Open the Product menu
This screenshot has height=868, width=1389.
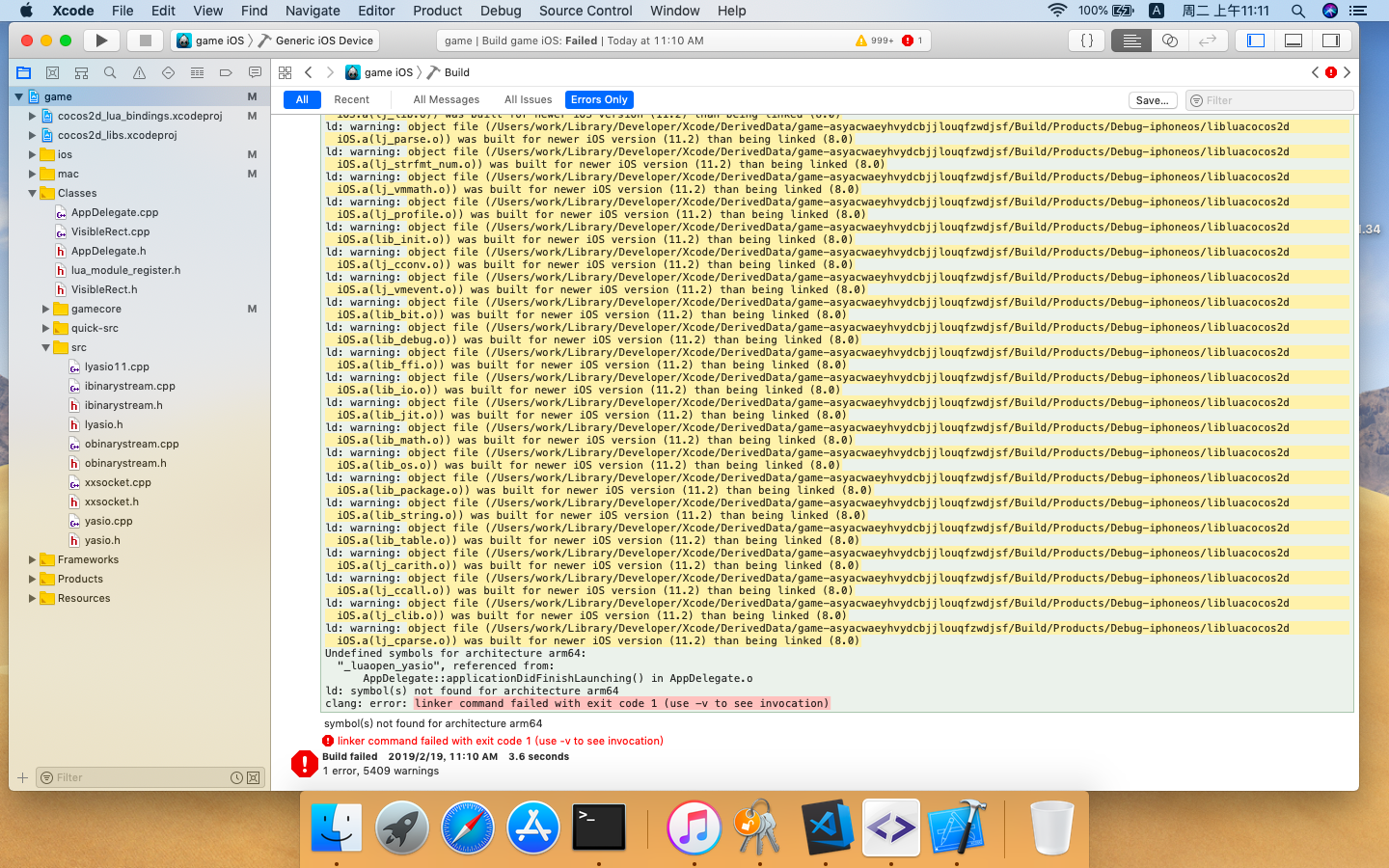[438, 11]
